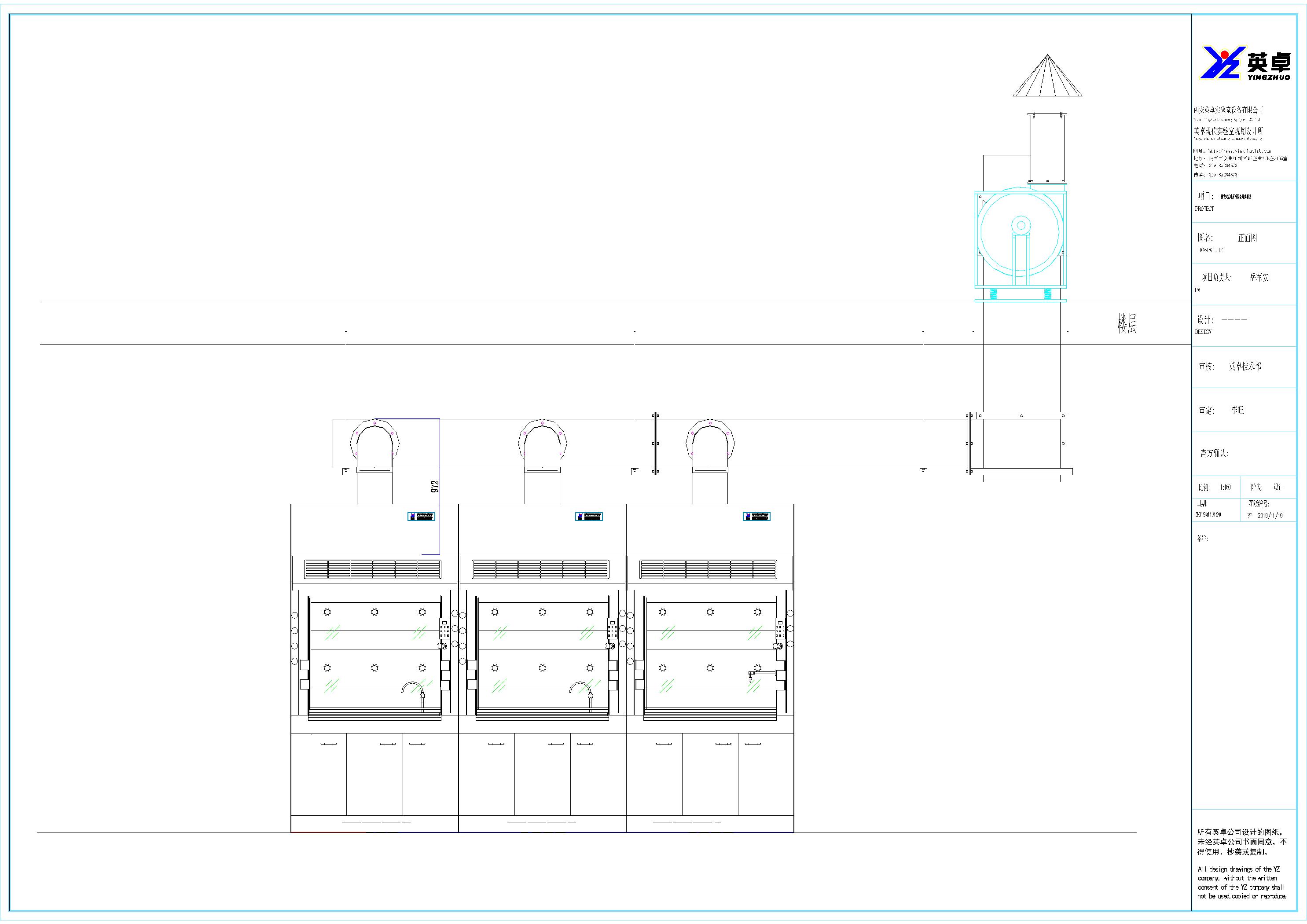Click the duct elbow above right fume hood
The height and width of the screenshot is (924, 1307).
(x=710, y=442)
